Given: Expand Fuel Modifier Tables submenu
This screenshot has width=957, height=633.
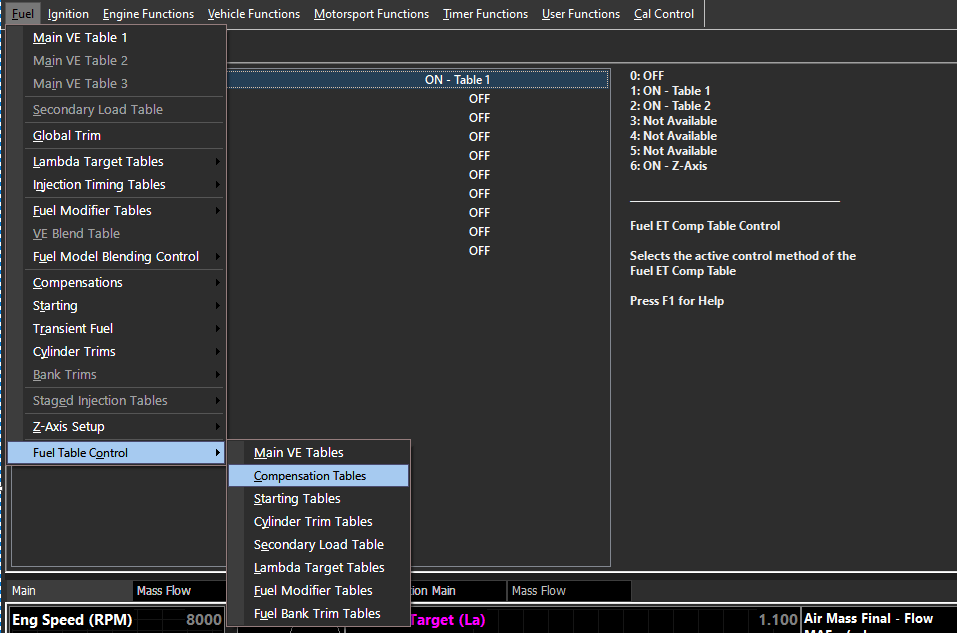Looking at the screenshot, I should [92, 211].
